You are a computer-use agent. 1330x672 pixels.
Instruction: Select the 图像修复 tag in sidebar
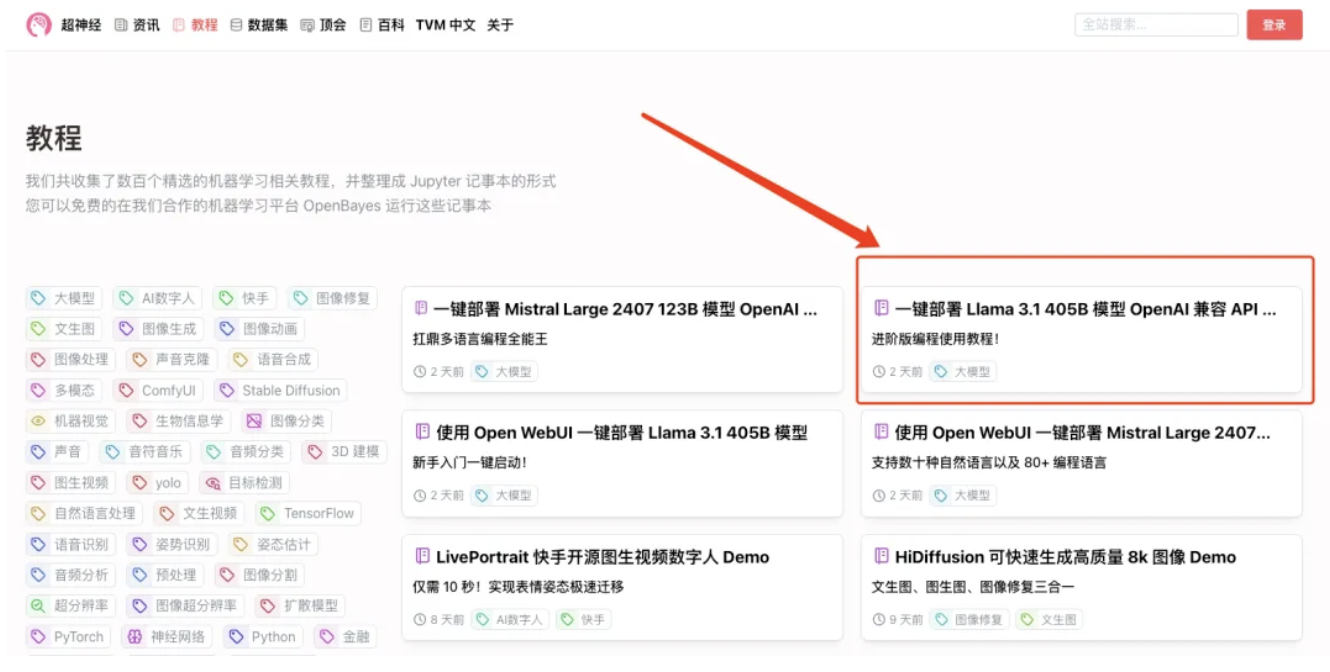[x=332, y=298]
